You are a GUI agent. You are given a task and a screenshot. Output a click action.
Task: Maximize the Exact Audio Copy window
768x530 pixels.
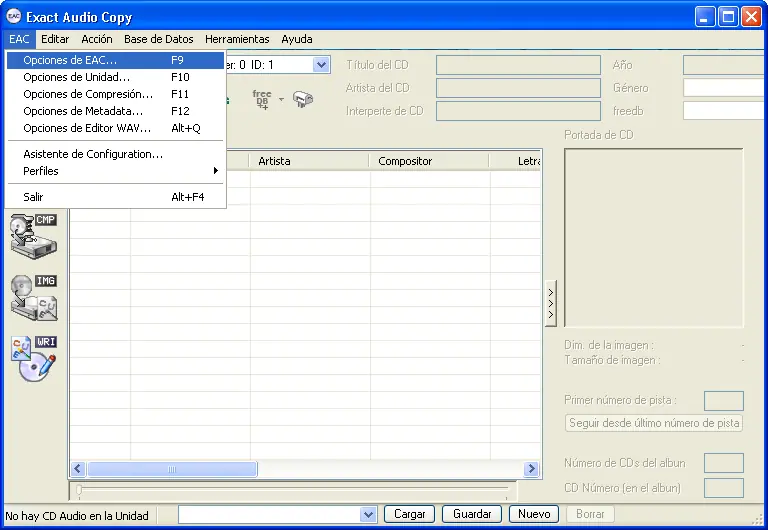point(728,17)
